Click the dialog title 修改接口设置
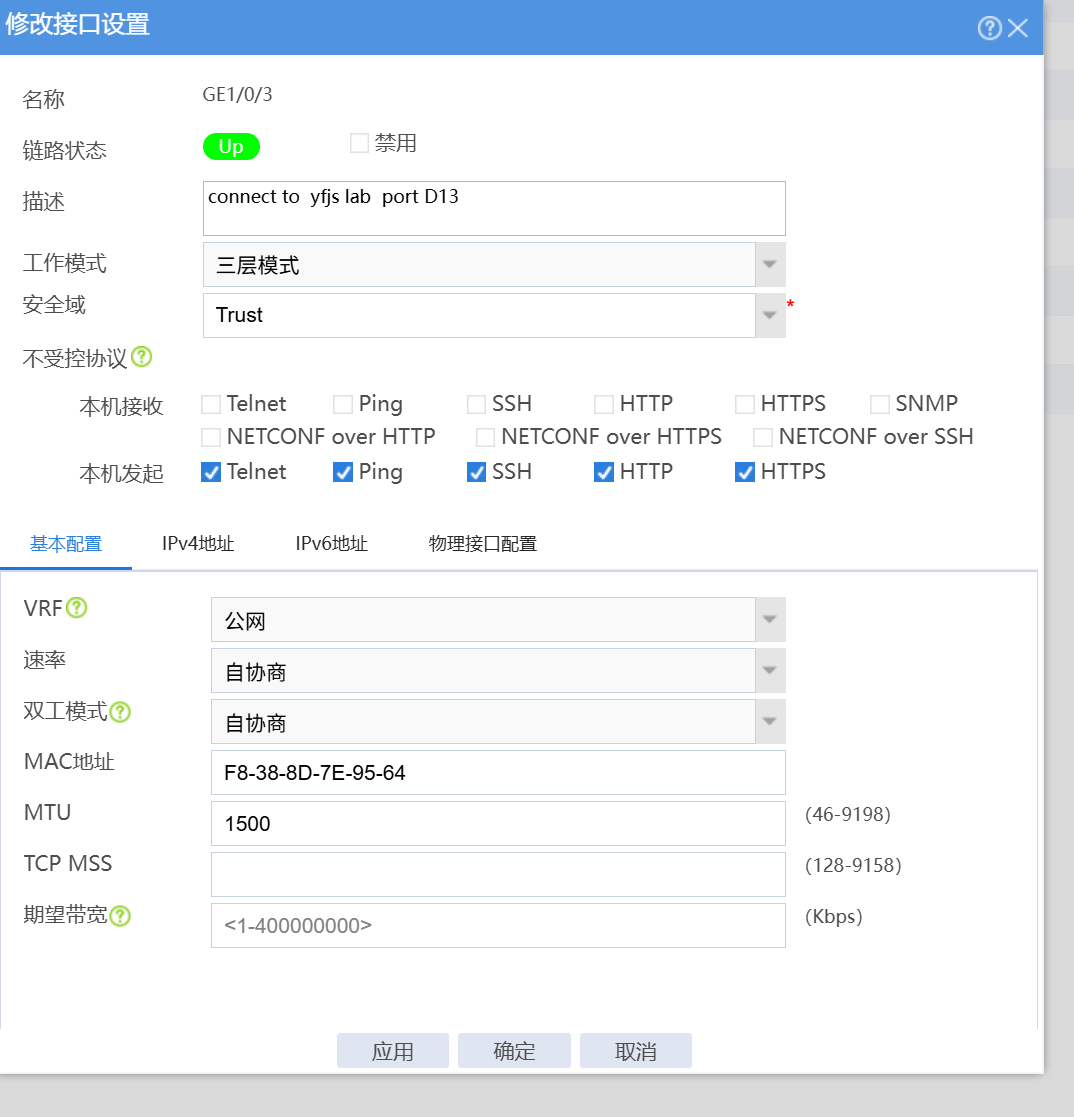1074x1117 pixels. (x=77, y=24)
